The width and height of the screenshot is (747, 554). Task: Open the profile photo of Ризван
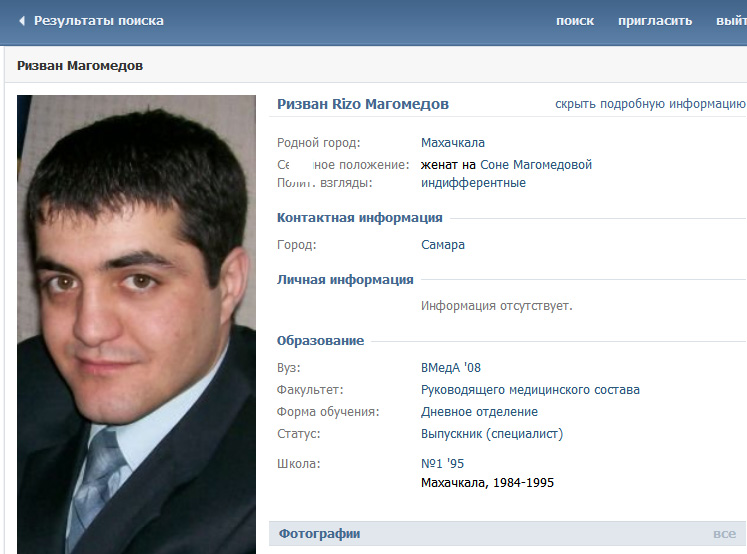pos(136,324)
